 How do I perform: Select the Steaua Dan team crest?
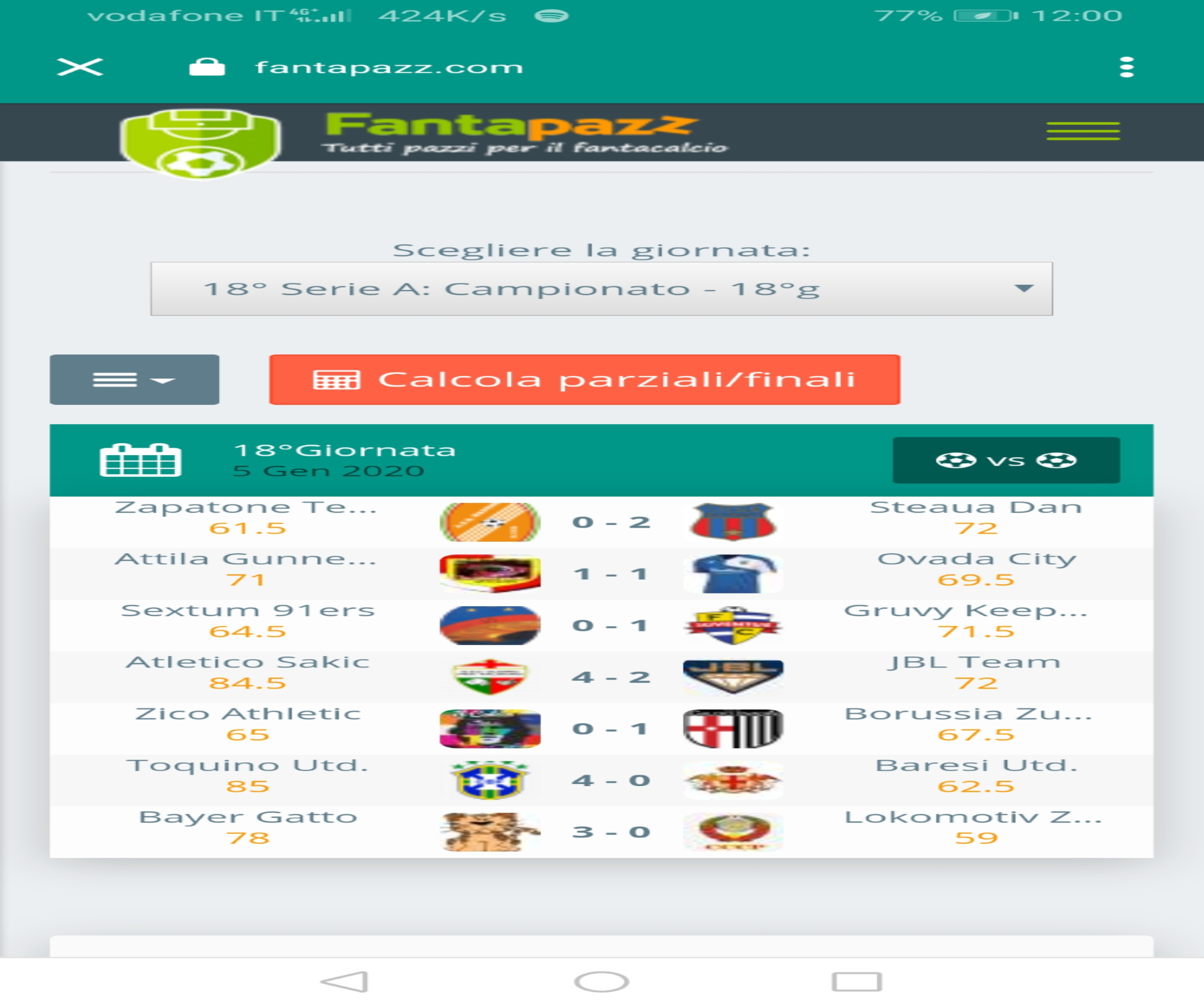(733, 522)
